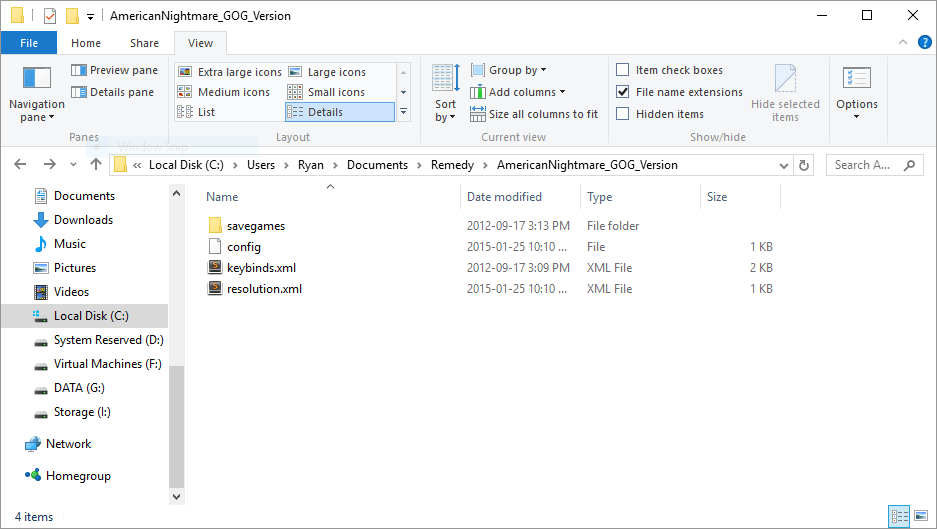The width and height of the screenshot is (937, 529).
Task: Sort by the Name column header
Action: [222, 197]
